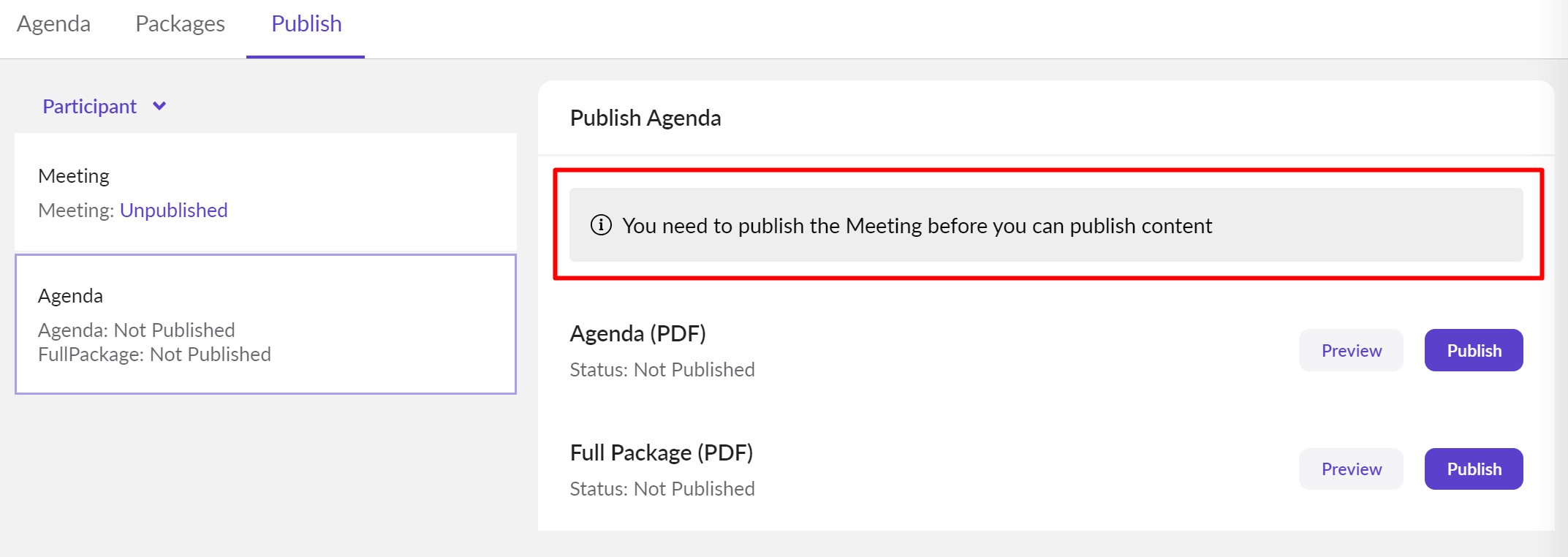Click the Unpublished meeting status link
Screen dimensions: 1568x557
(174, 211)
